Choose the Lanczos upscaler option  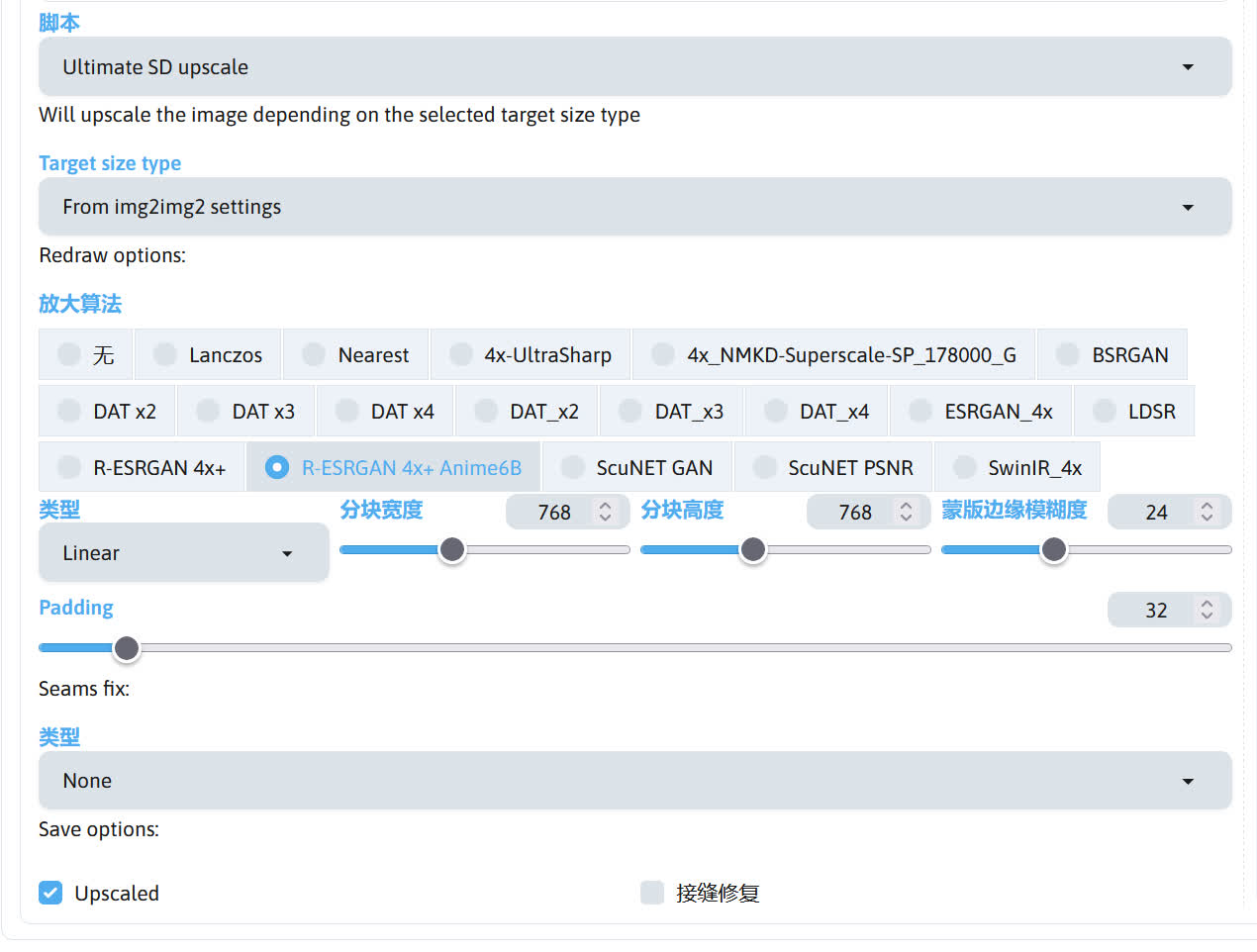[166, 354]
